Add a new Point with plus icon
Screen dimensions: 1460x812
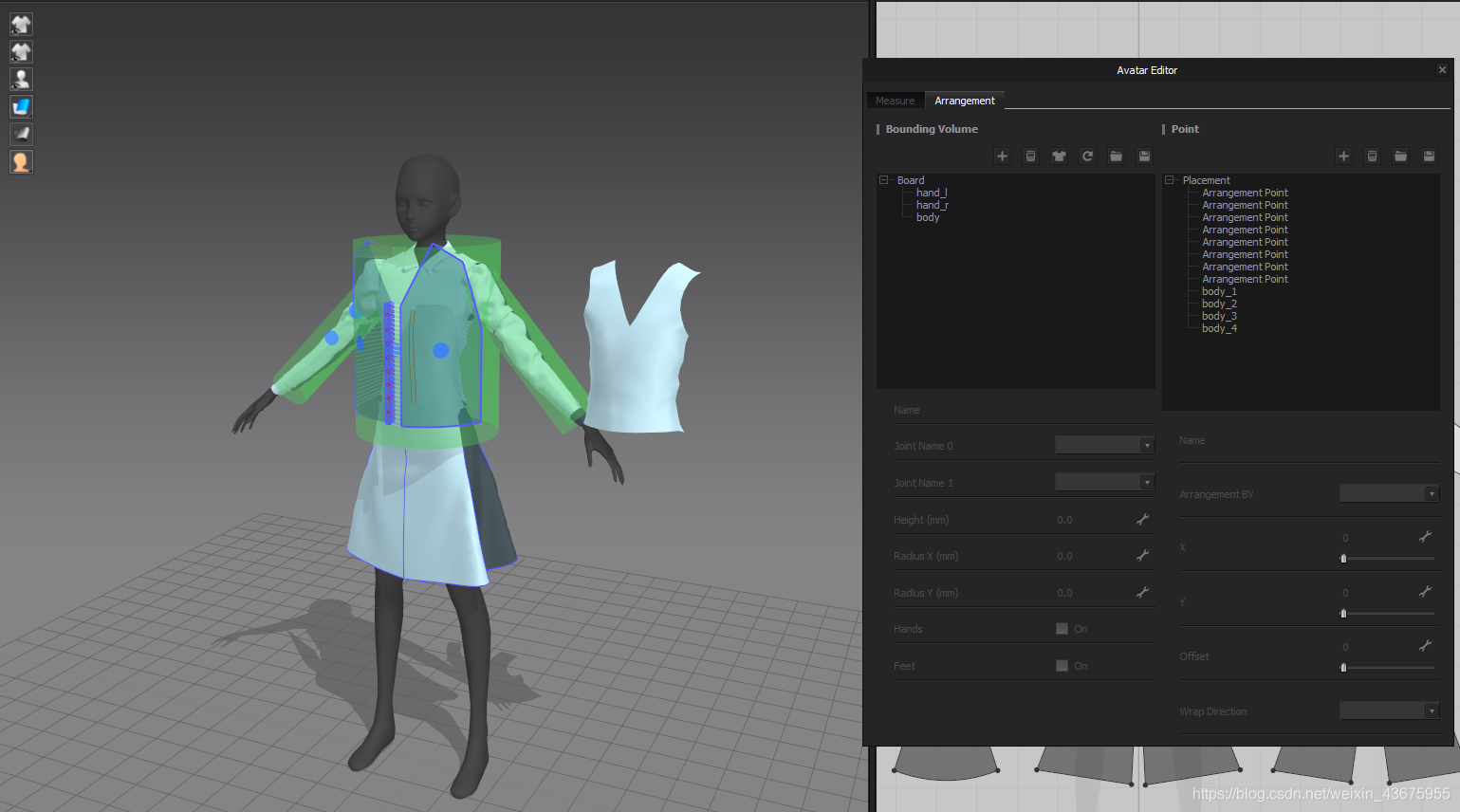point(1343,156)
